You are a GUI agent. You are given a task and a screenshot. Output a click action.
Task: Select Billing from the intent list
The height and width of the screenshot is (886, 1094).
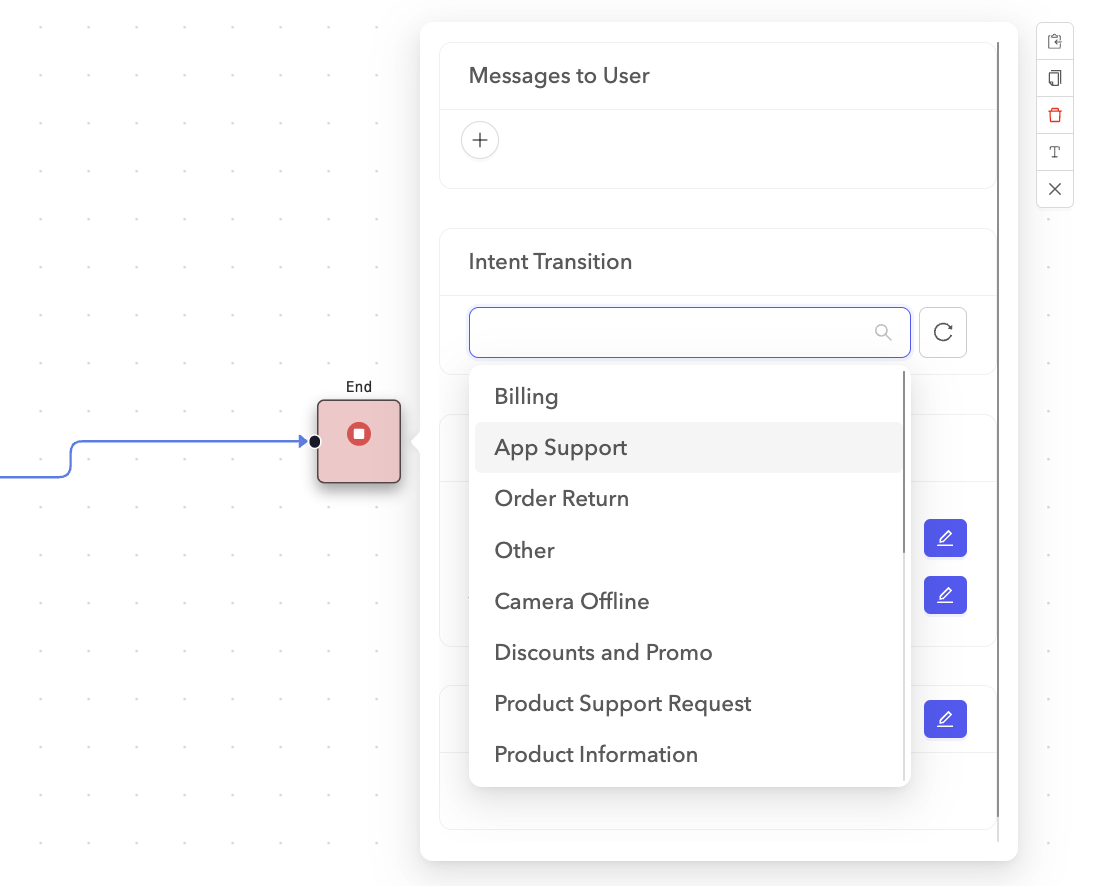pos(526,396)
